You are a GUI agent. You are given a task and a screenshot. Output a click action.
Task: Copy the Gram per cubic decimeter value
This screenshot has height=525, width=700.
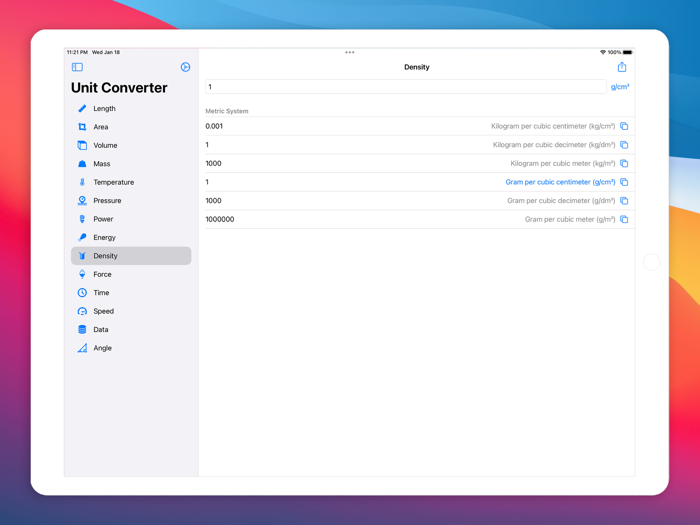click(x=624, y=200)
